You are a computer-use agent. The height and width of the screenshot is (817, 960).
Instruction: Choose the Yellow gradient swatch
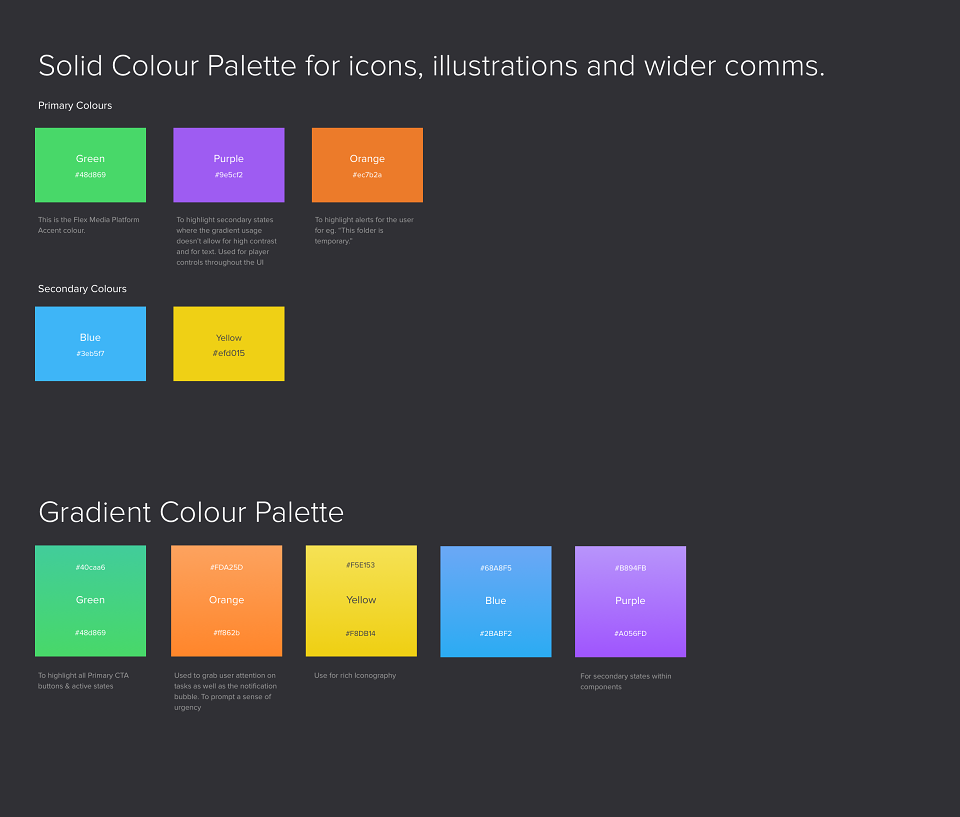(x=361, y=601)
